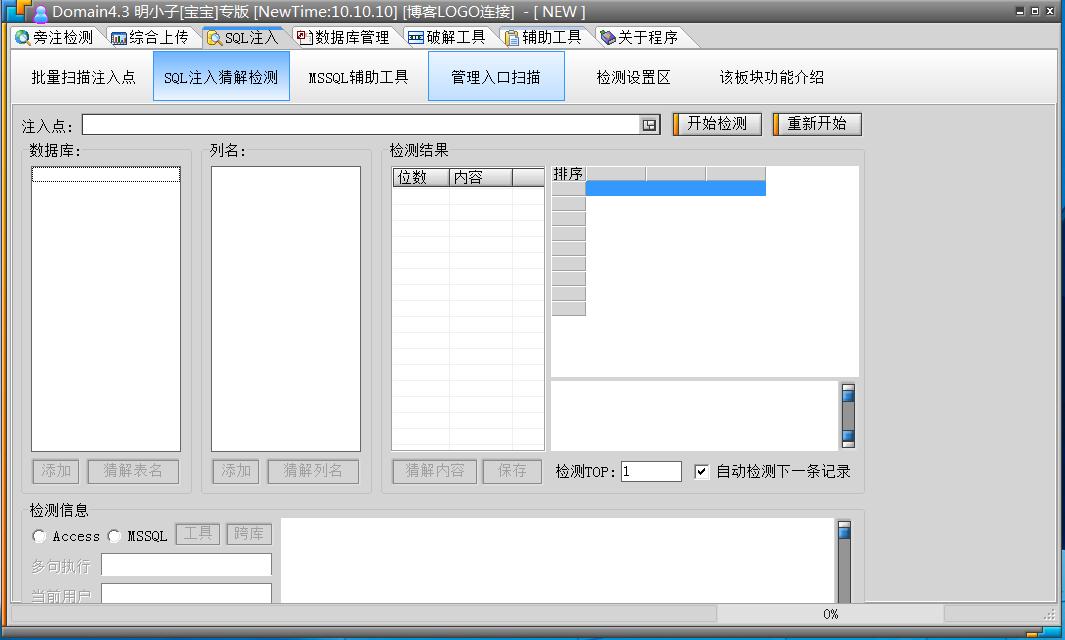Minimize the Domain4.3 window
This screenshot has height=640, width=1065.
point(1019,11)
